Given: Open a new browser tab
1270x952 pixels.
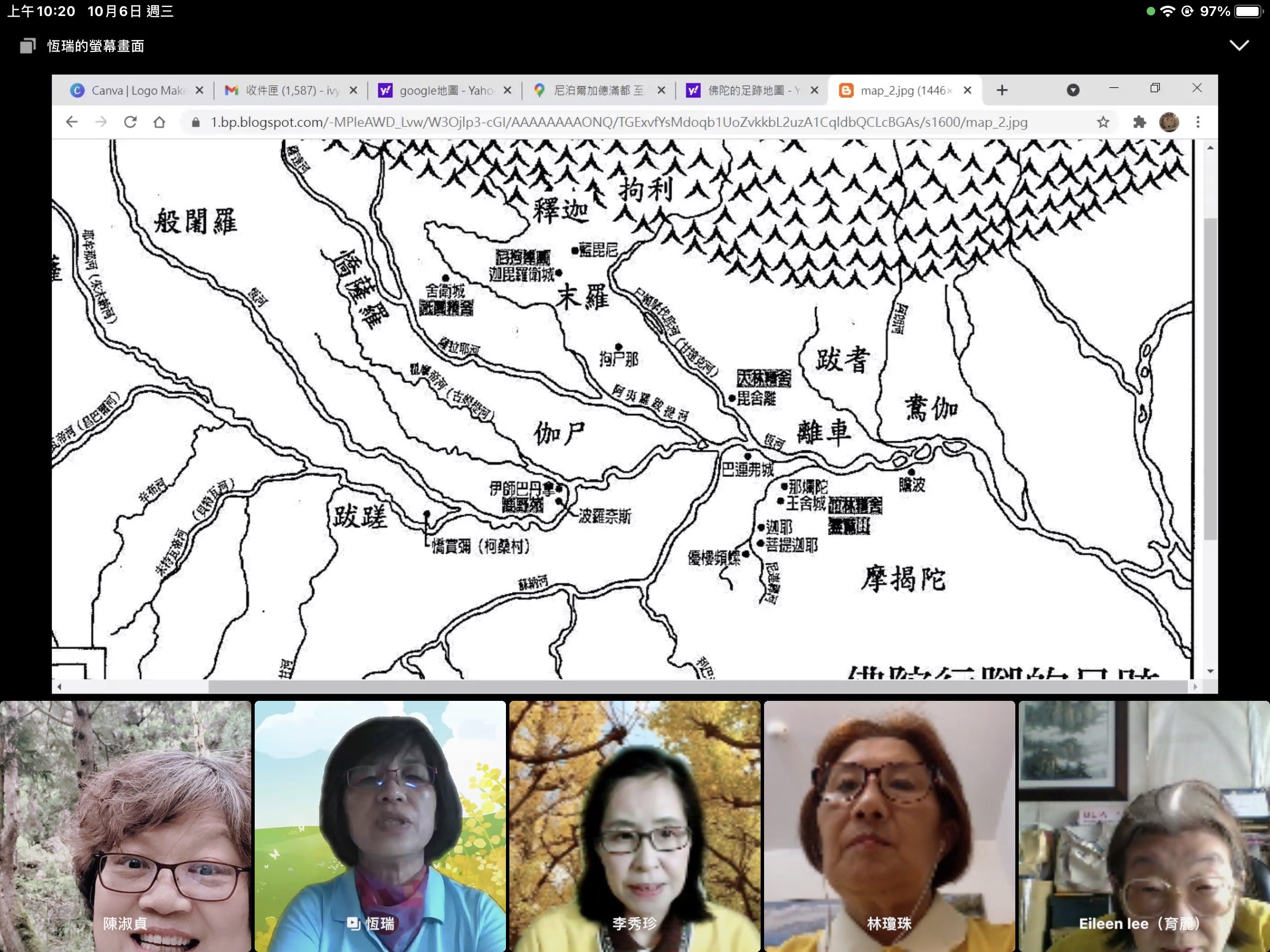Looking at the screenshot, I should click(x=1002, y=90).
